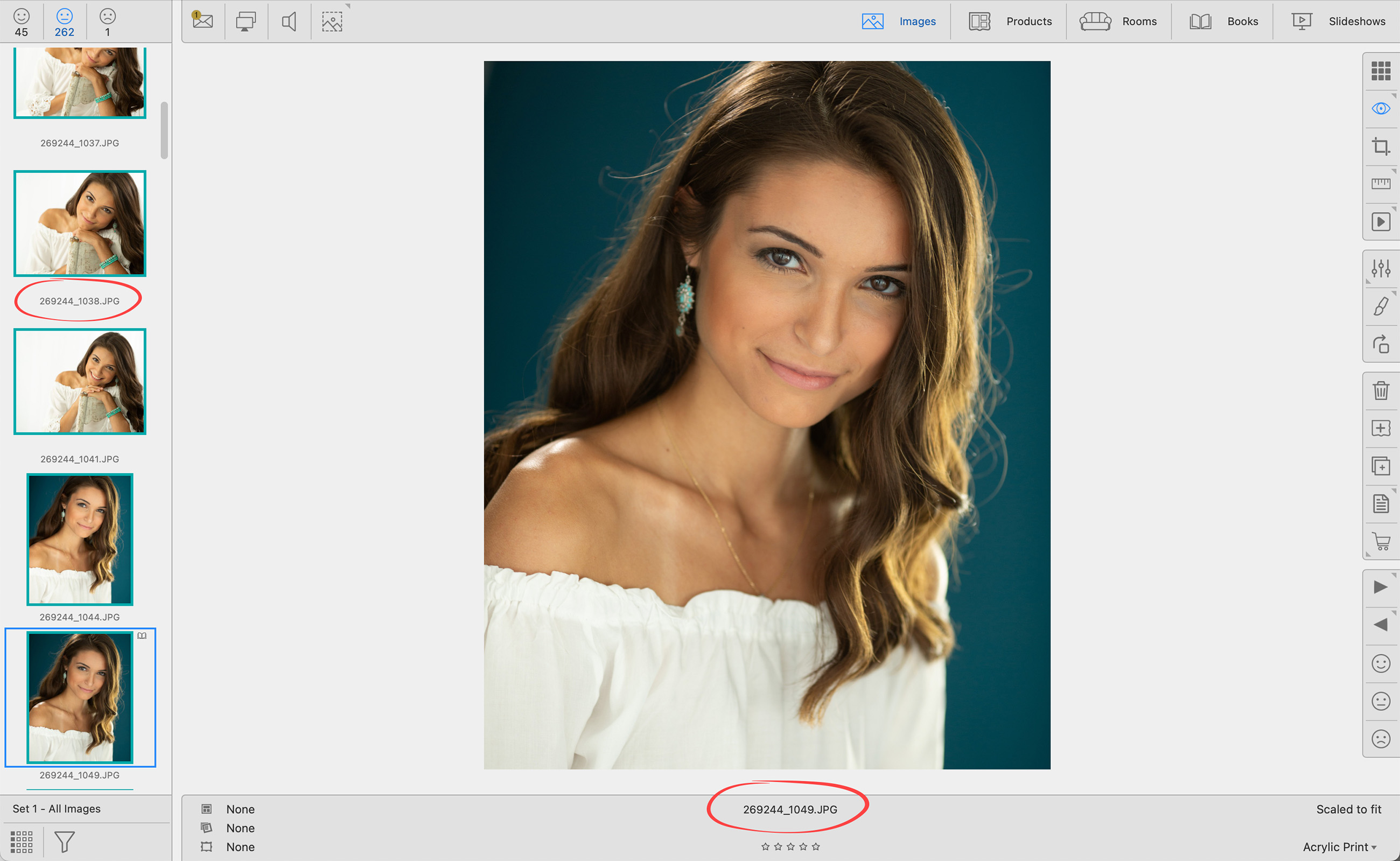Mark image with happy face Yes
Image resolution: width=1400 pixels, height=861 pixels.
(x=1380, y=663)
